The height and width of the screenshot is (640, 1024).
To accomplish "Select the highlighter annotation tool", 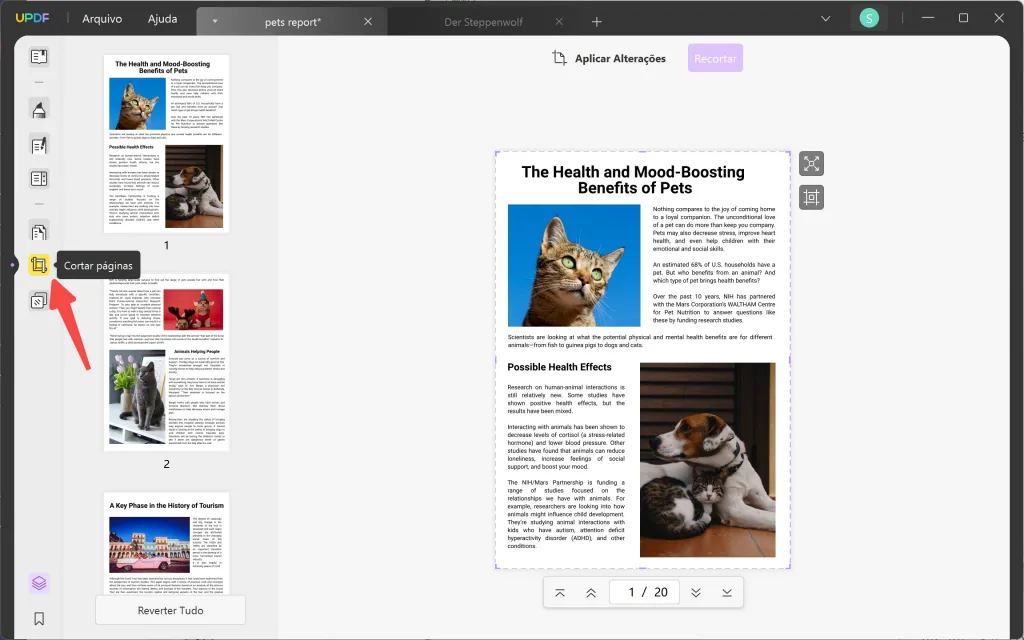I will [38, 111].
